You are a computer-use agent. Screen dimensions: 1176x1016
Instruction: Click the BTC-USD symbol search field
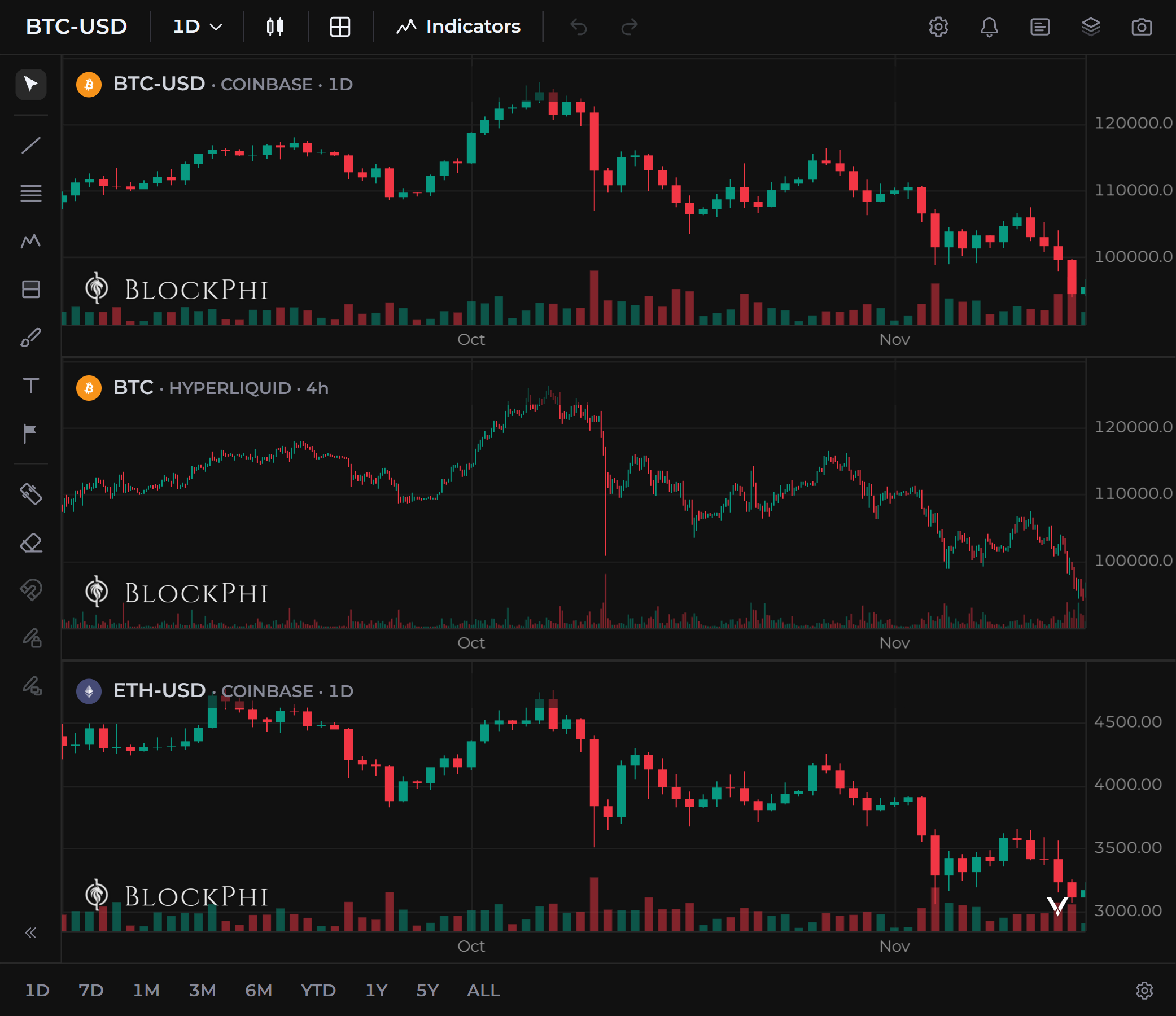point(77,27)
